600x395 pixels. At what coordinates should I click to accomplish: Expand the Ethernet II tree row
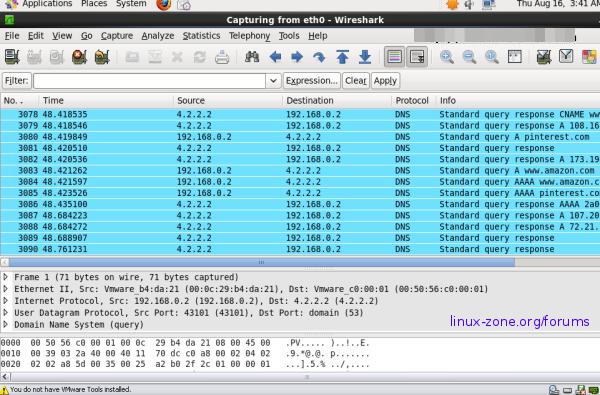tap(5, 289)
